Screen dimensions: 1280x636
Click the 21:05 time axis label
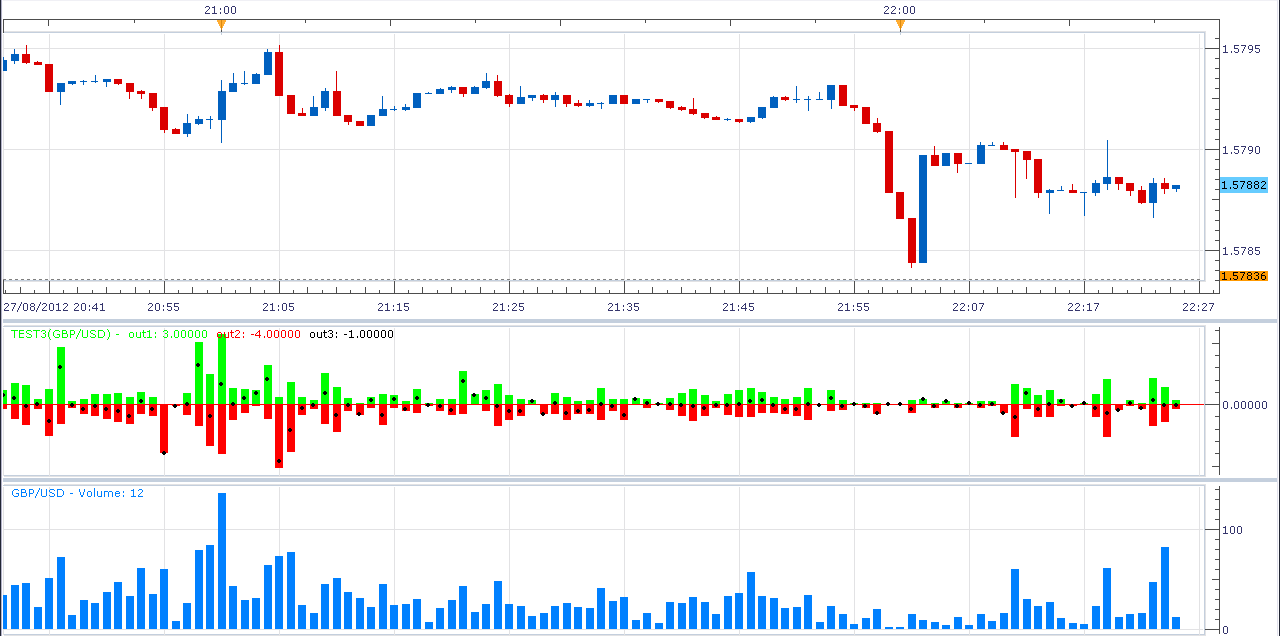tap(279, 307)
